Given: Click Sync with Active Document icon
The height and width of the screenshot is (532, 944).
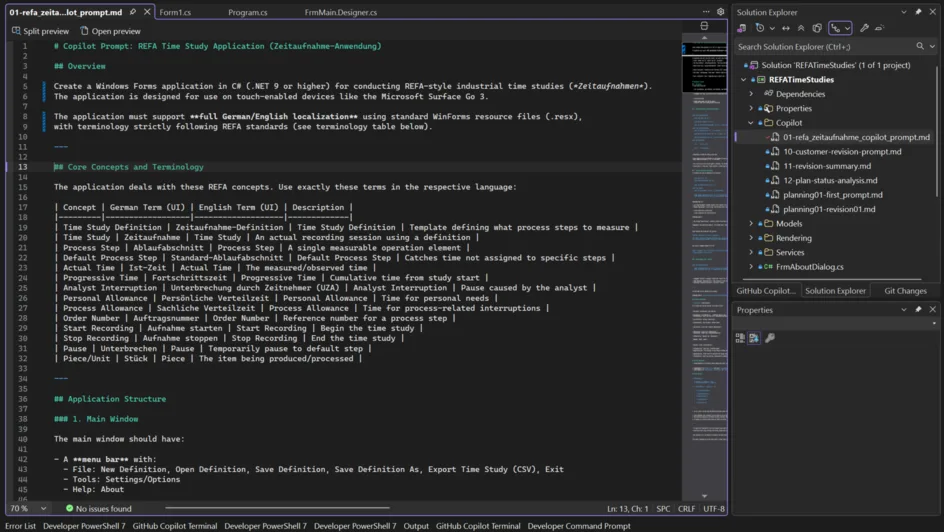Looking at the screenshot, I should [x=786, y=28].
